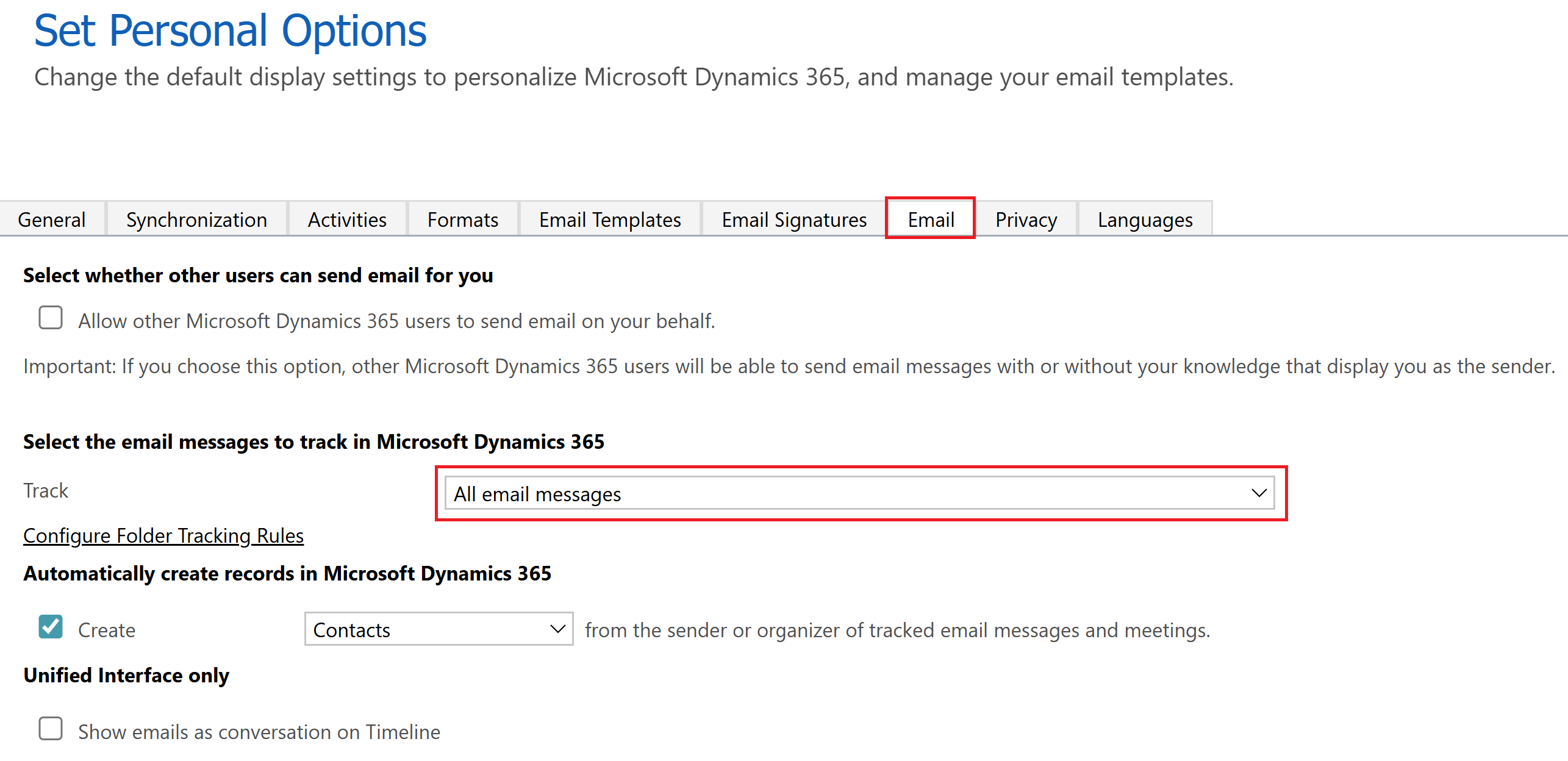Image resolution: width=1568 pixels, height=761 pixels.
Task: Select the Activities tab
Action: (347, 220)
